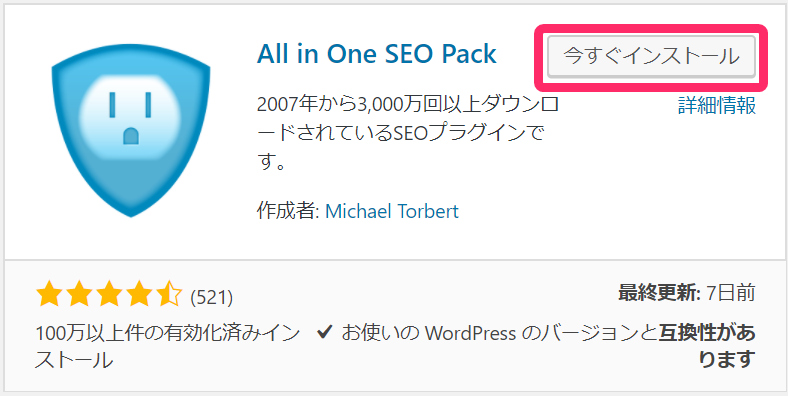788x396 pixels.
Task: Click the お使いの WordPress のバージョンと text
Action: pyautogui.click(x=500, y=333)
